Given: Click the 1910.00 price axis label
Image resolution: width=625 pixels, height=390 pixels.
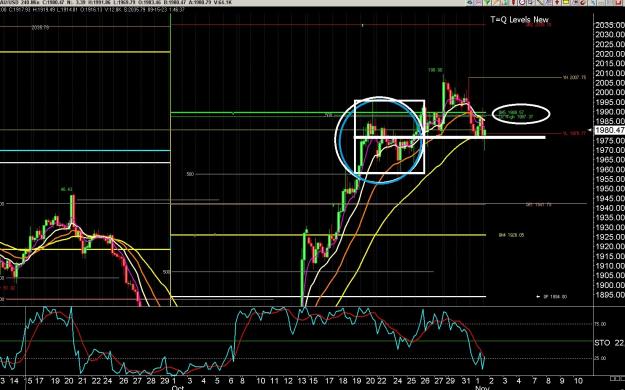Looking at the screenshot, I should (610, 266).
